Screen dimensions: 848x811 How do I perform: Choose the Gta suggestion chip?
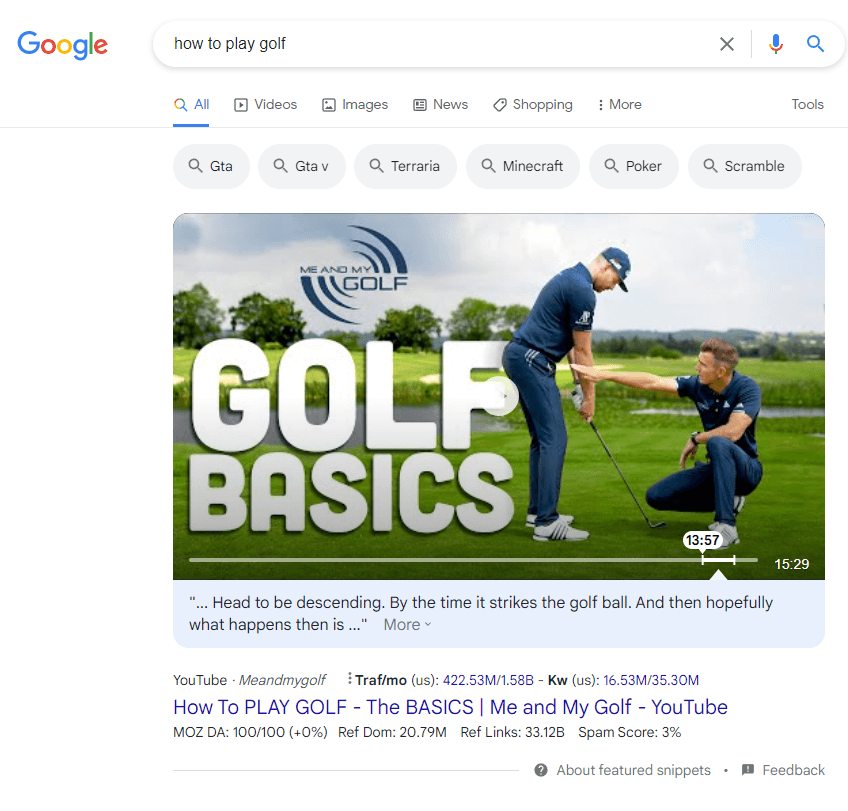coord(211,166)
